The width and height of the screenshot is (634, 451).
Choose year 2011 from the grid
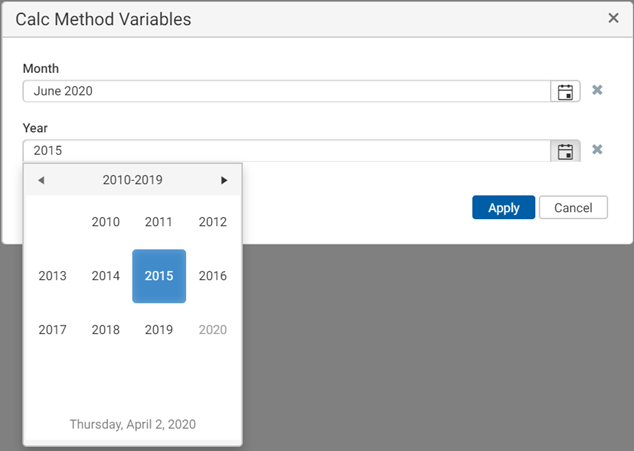[x=159, y=222]
